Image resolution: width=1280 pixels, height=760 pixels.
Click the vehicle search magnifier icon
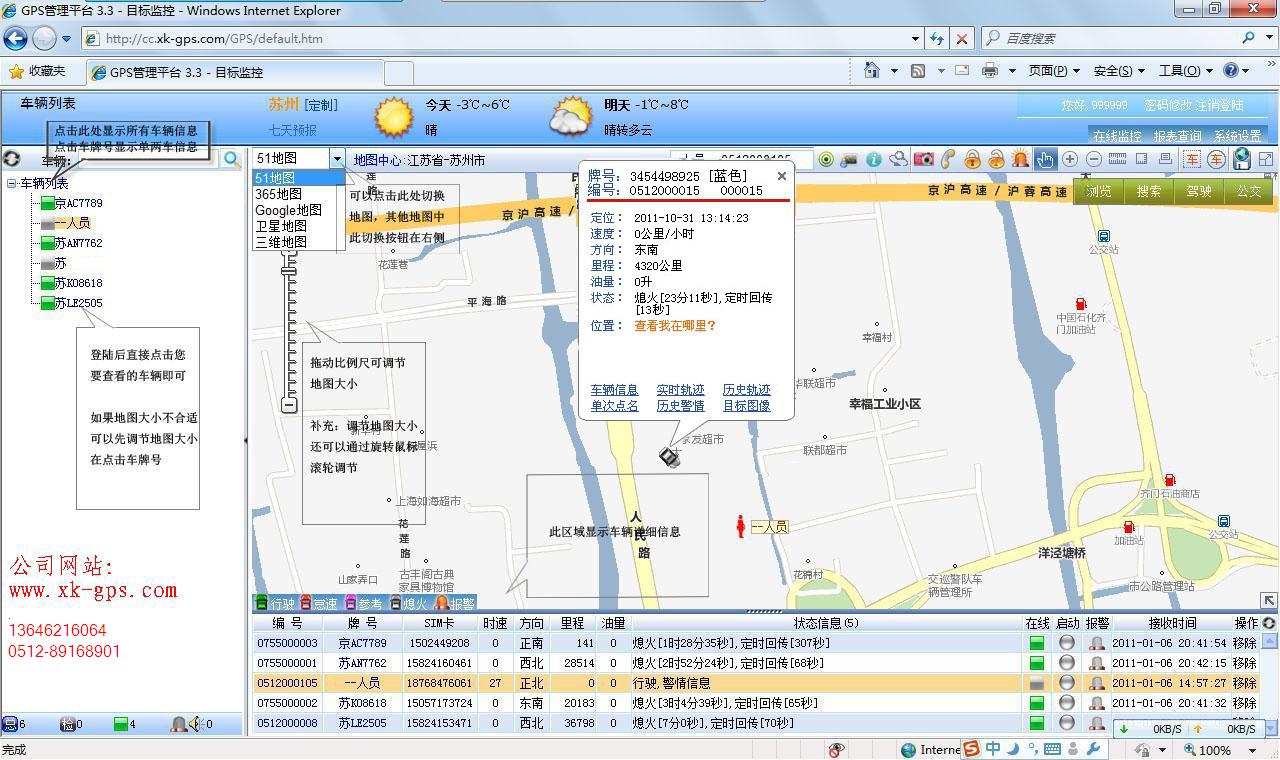(x=231, y=159)
